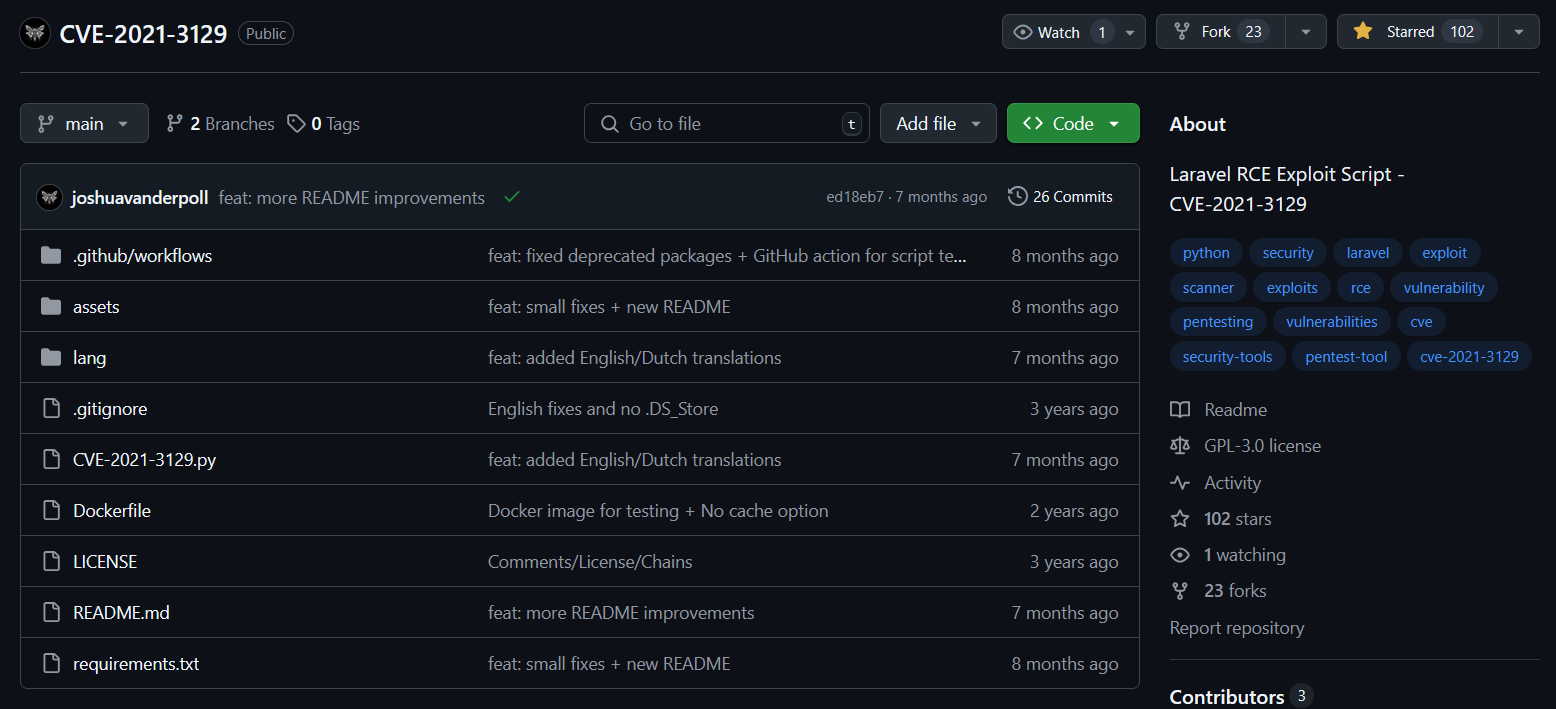Click the folder icon for lang
Screen dimensions: 1556x709
pos(51,358)
